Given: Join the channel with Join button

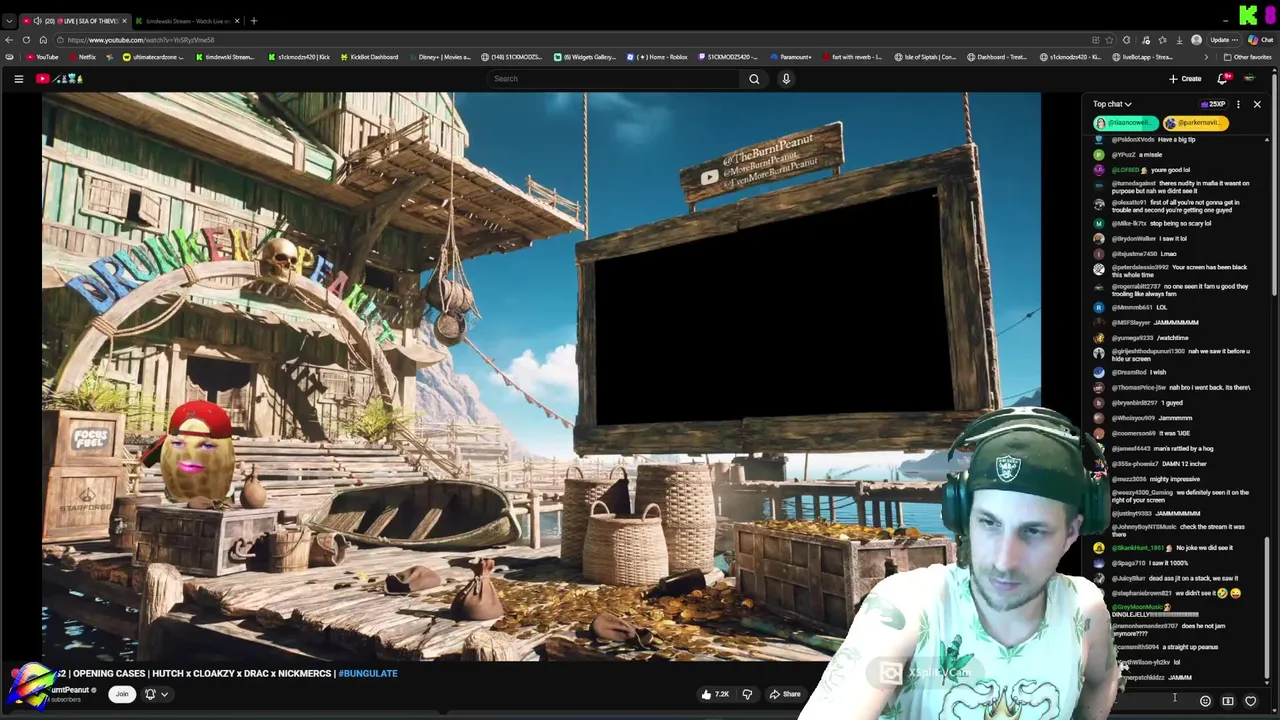Looking at the screenshot, I should (x=122, y=694).
